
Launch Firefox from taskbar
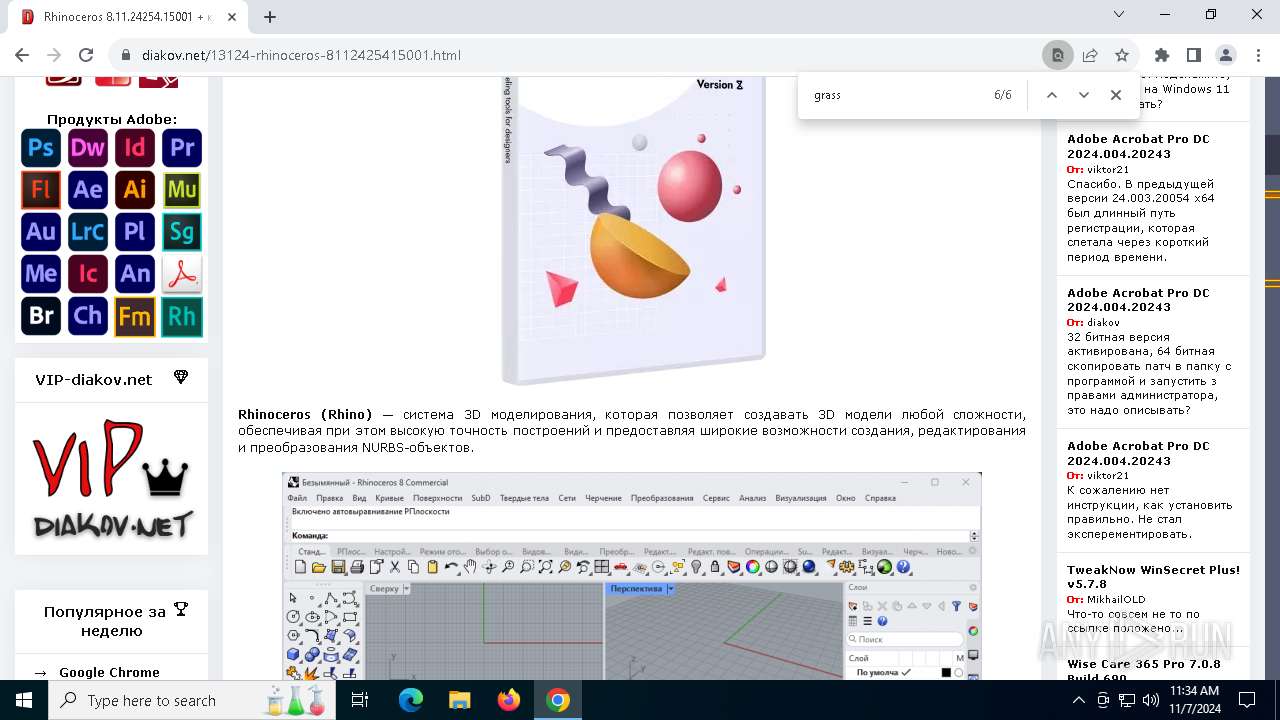(509, 700)
